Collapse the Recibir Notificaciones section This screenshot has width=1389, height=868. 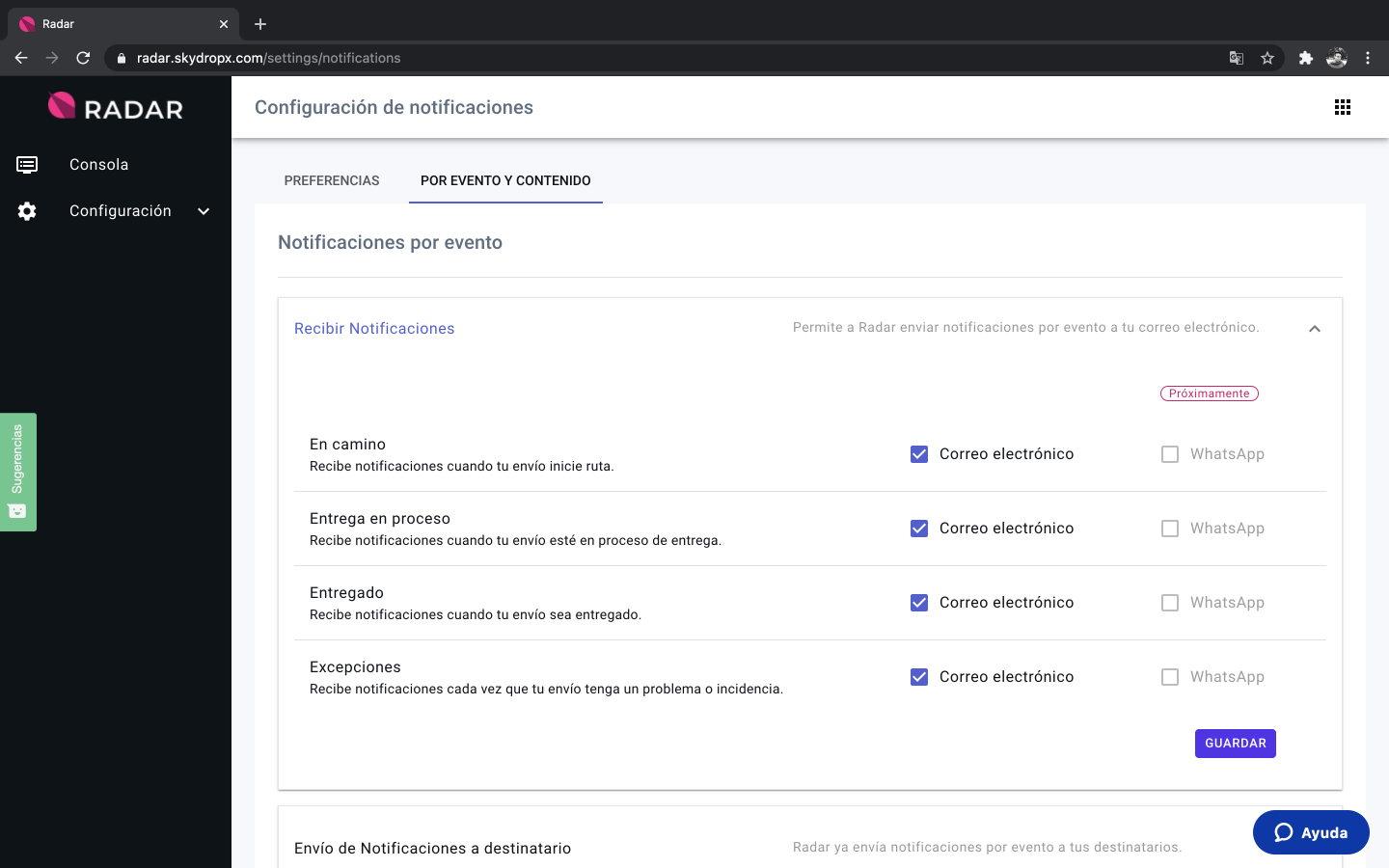[x=1314, y=328]
